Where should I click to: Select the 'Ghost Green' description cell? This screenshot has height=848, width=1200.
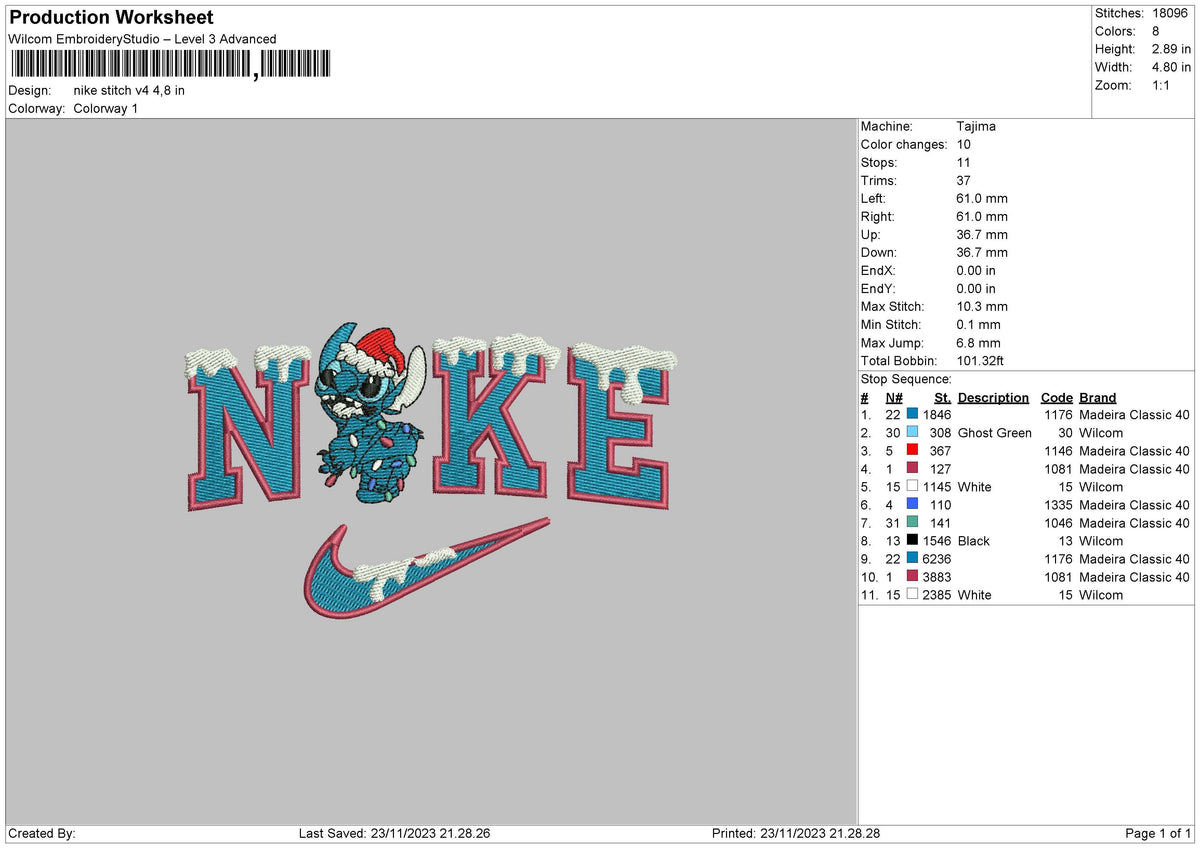[x=995, y=433]
